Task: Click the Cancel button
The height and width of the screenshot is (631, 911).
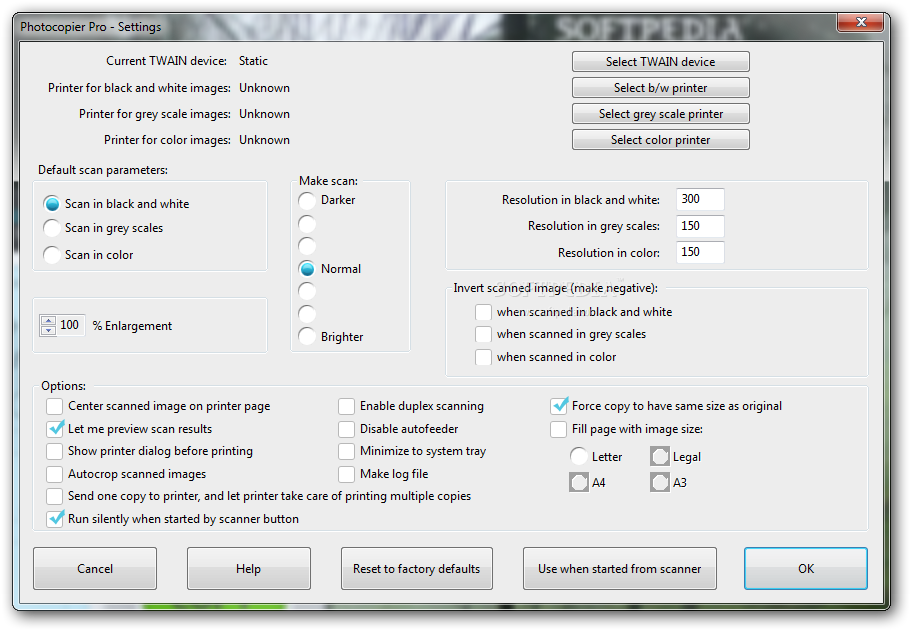Action: coord(95,568)
